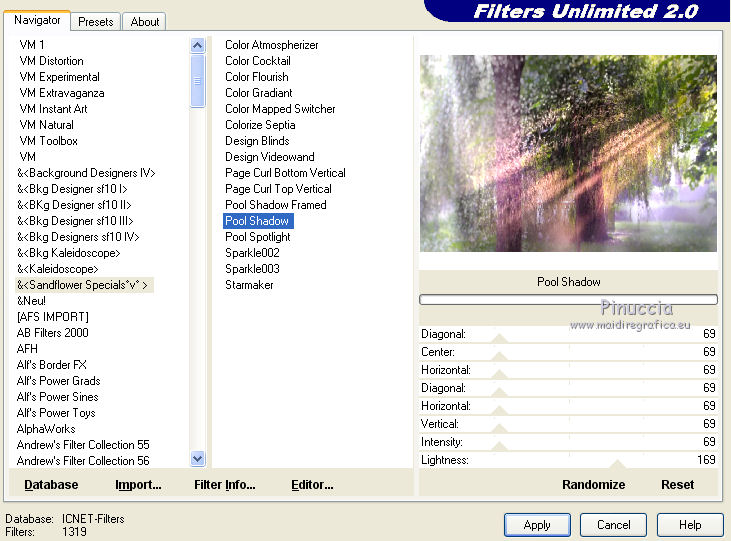This screenshot has height=541, width=731.
Task: Open Filter Info...
Action: (225, 485)
